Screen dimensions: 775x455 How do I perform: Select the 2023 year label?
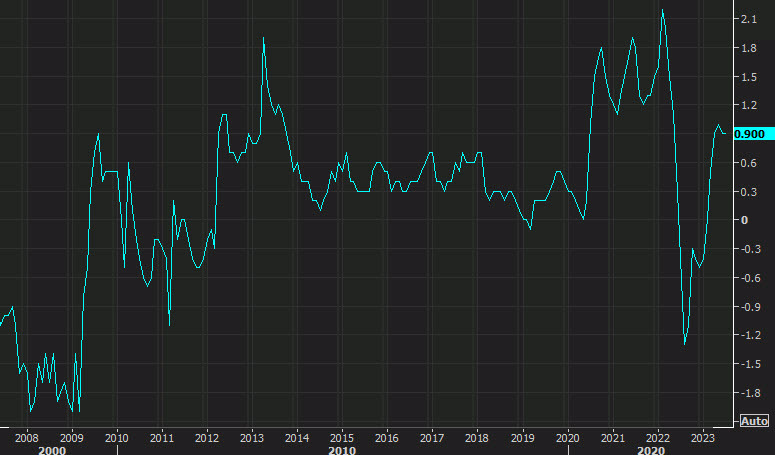point(703,438)
